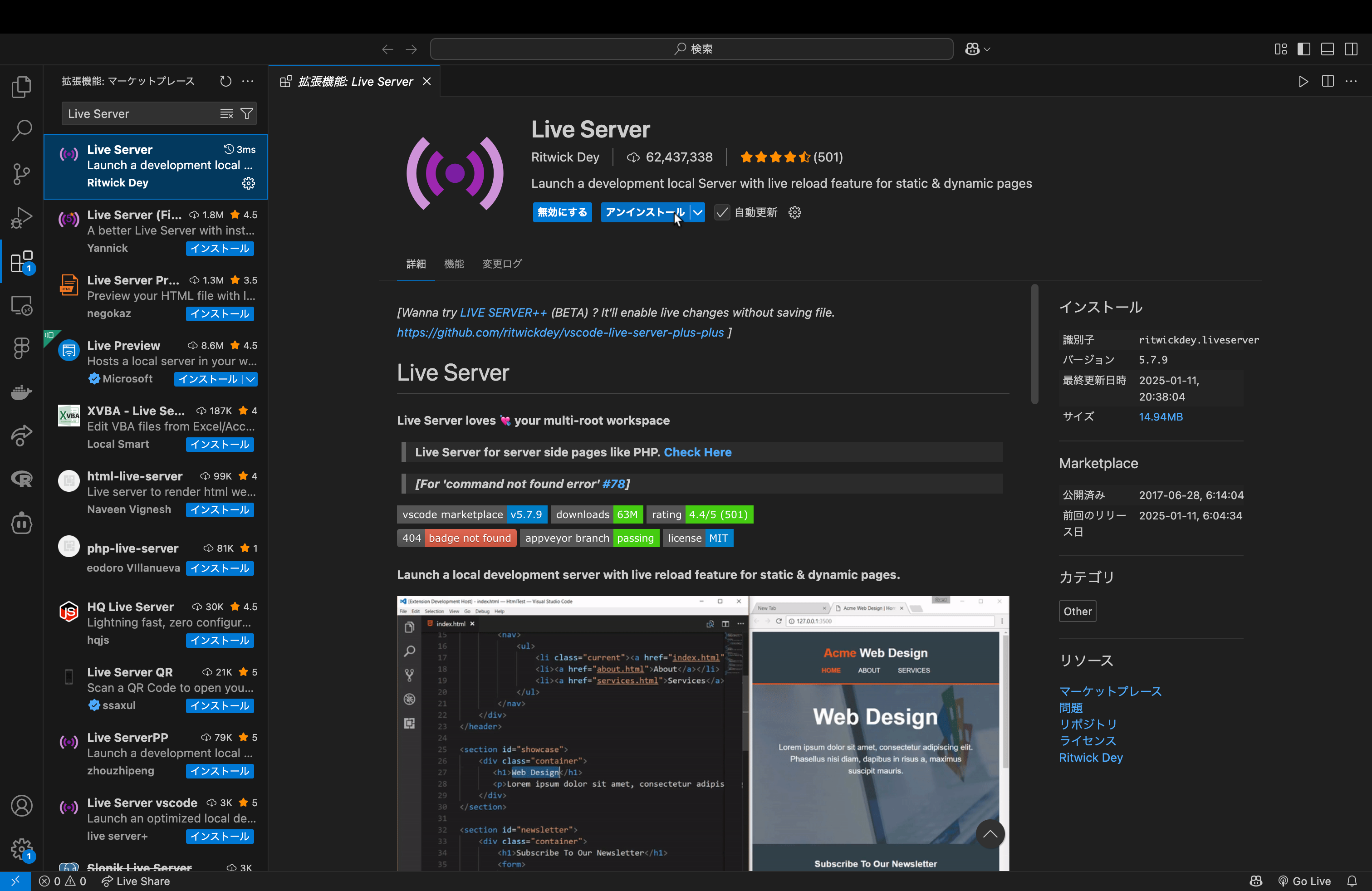The width and height of the screenshot is (1372, 891).
Task: Install HQ Live Server by hqjs
Action: (x=220, y=640)
